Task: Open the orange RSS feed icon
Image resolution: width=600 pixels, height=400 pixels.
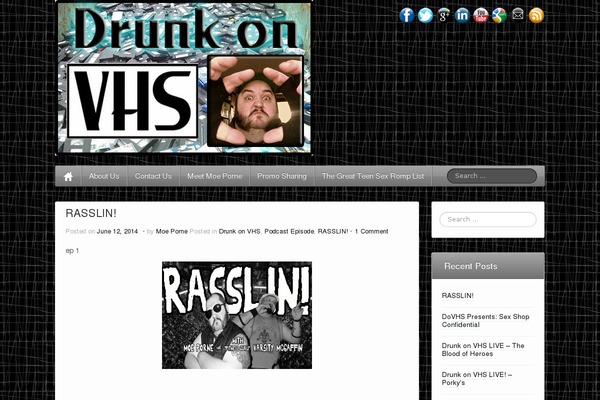Action: [x=536, y=15]
